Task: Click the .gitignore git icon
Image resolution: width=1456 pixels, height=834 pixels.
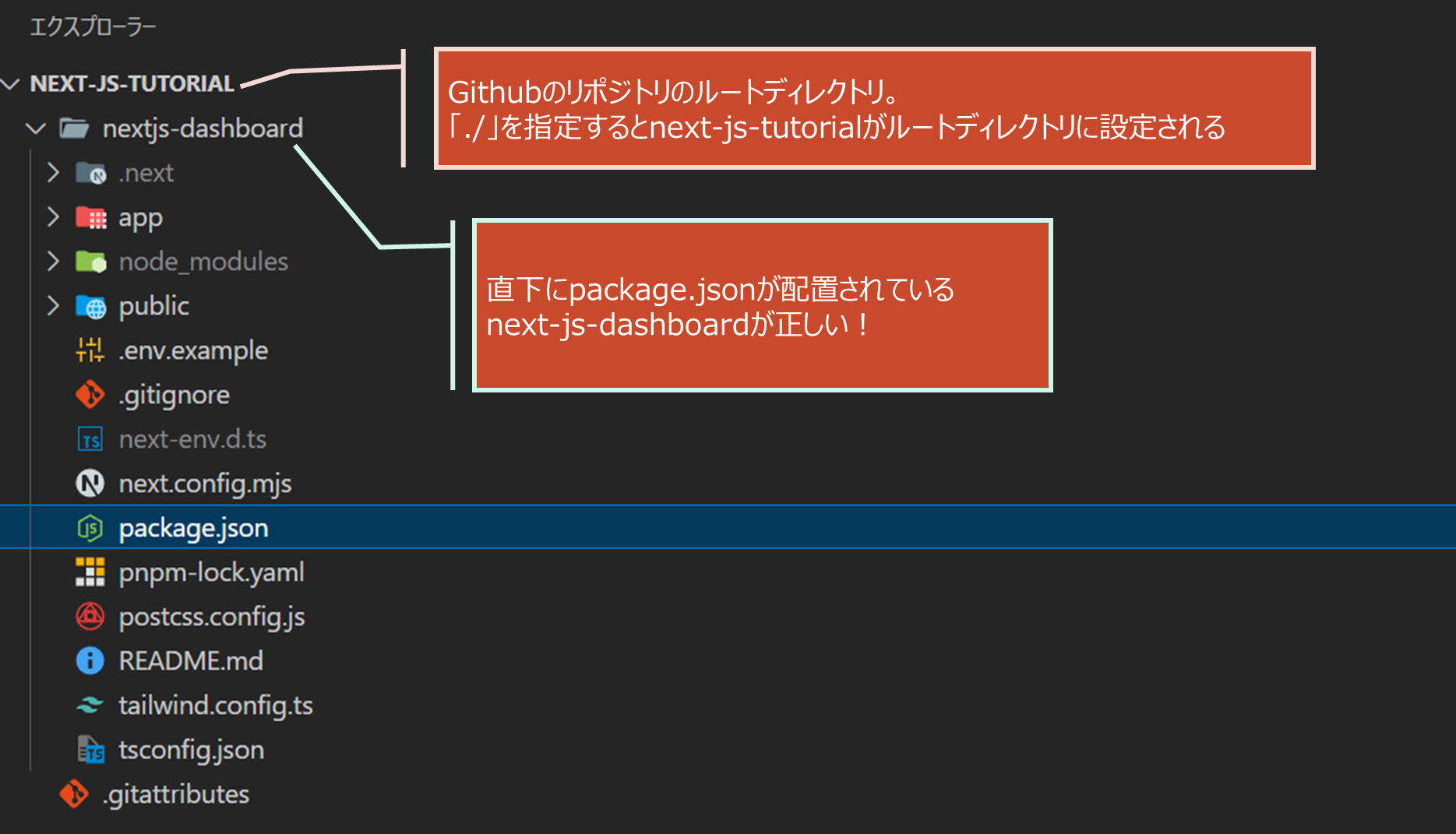Action: coord(90,395)
